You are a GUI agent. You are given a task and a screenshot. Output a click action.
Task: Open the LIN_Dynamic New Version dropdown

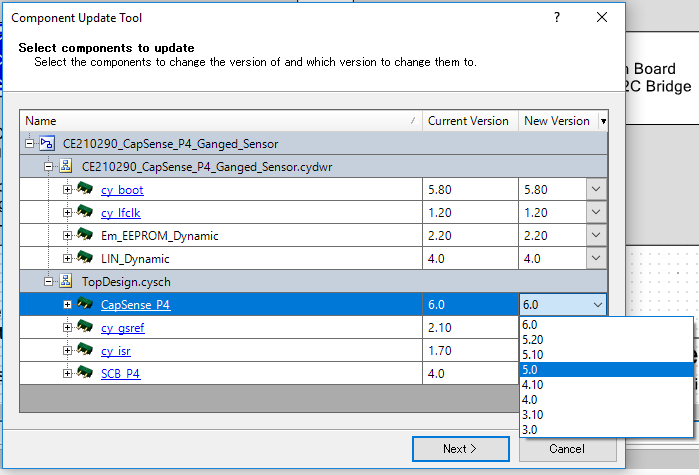click(596, 258)
